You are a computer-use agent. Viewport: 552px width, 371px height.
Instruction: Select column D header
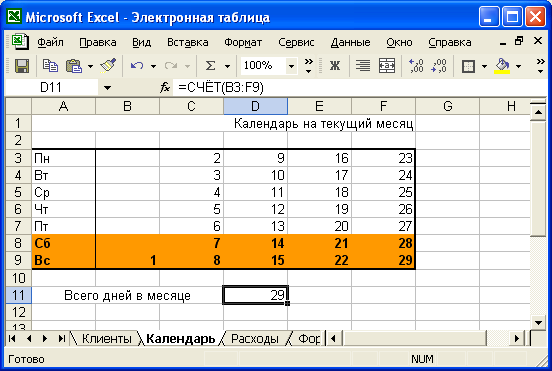(255, 106)
